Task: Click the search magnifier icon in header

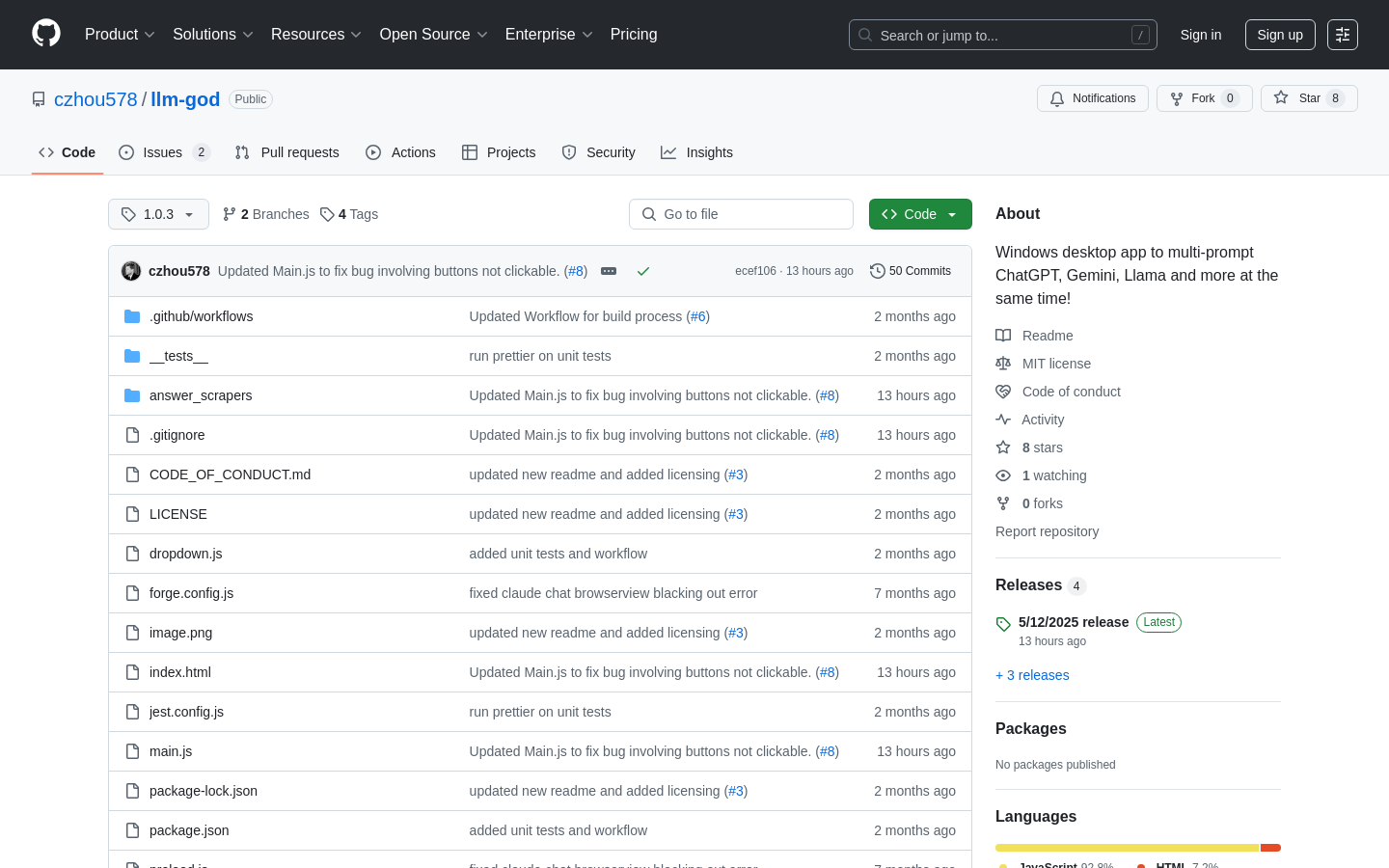Action: point(865,35)
